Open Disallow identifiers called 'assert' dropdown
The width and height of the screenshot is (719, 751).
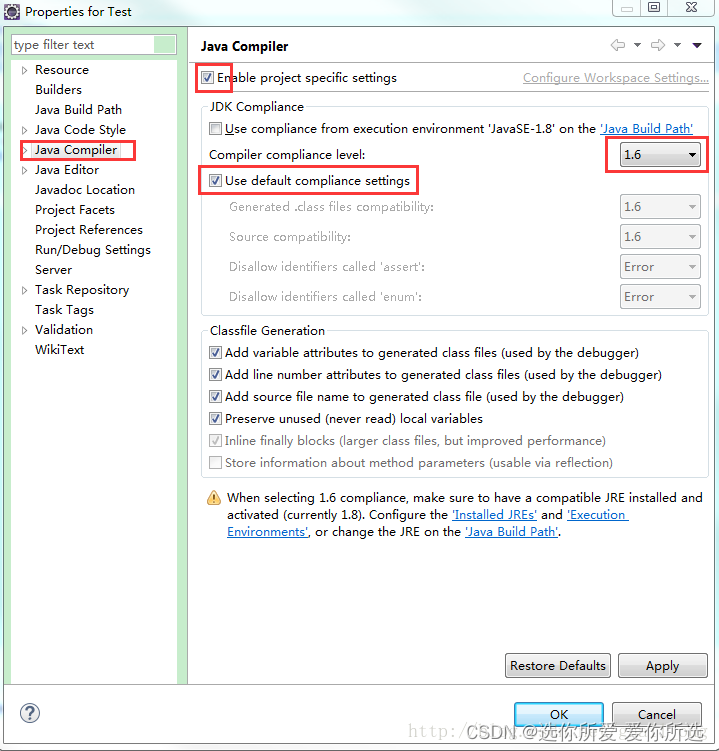(660, 267)
